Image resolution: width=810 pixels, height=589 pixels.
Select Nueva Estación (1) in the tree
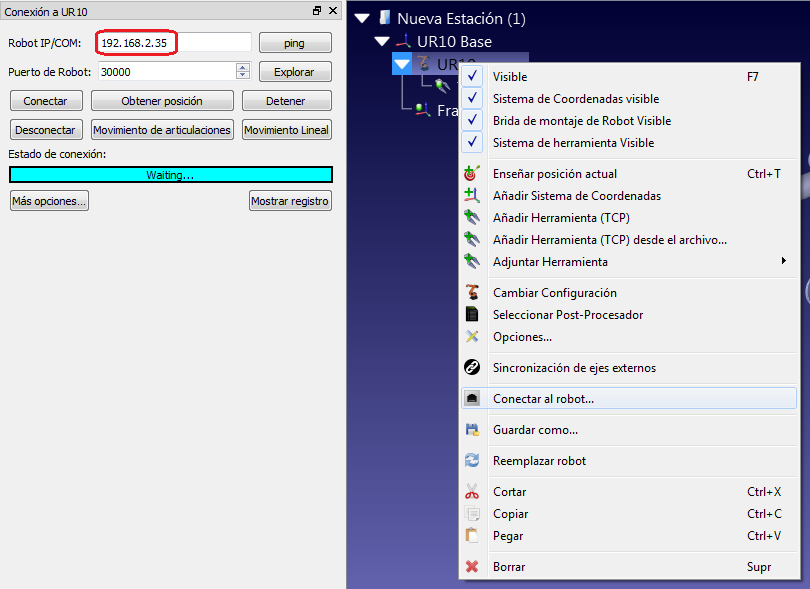pos(461,19)
